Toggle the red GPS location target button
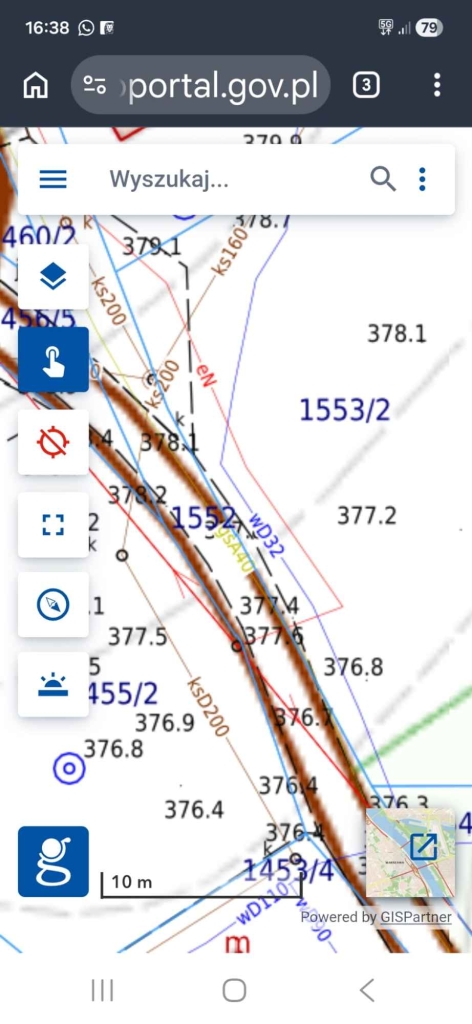This screenshot has height=1024, width=472. tap(53, 442)
